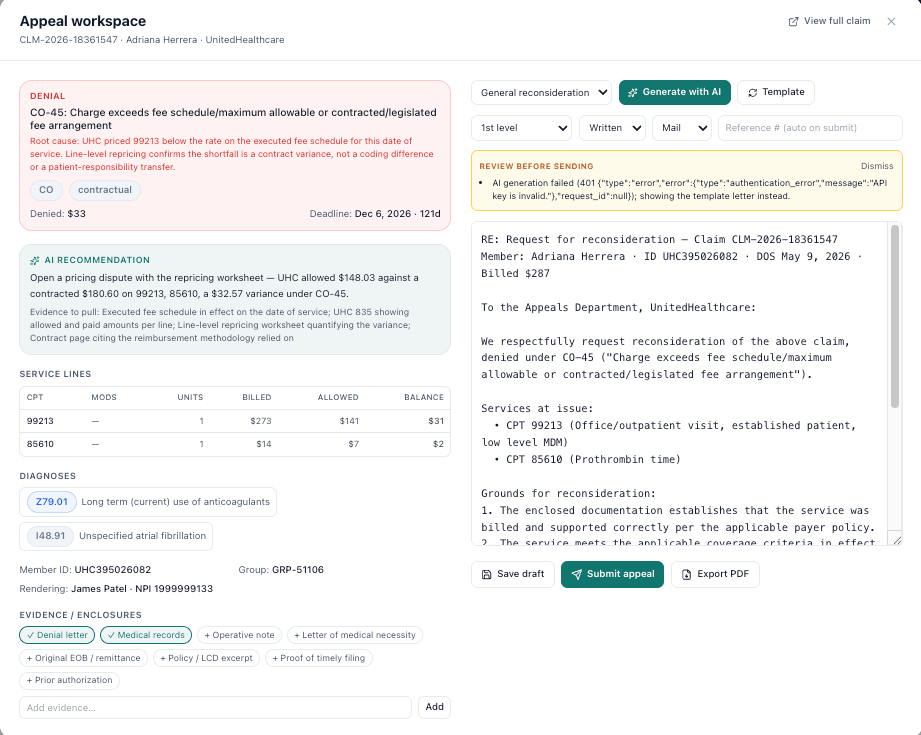Add the Operative note enclosure chip

click(x=240, y=635)
